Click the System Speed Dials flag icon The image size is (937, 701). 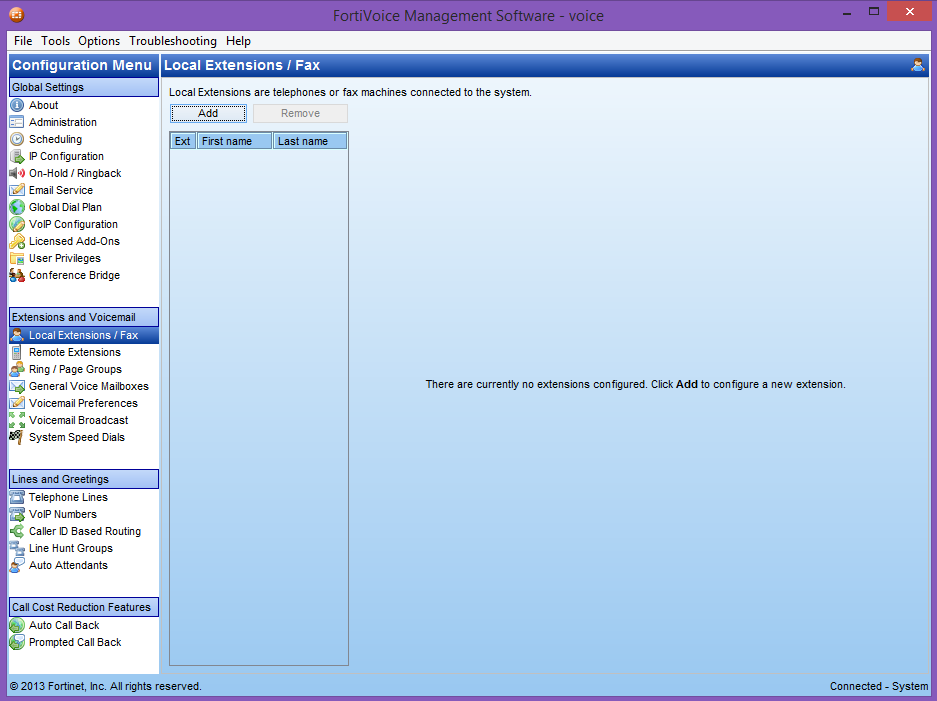[17, 437]
